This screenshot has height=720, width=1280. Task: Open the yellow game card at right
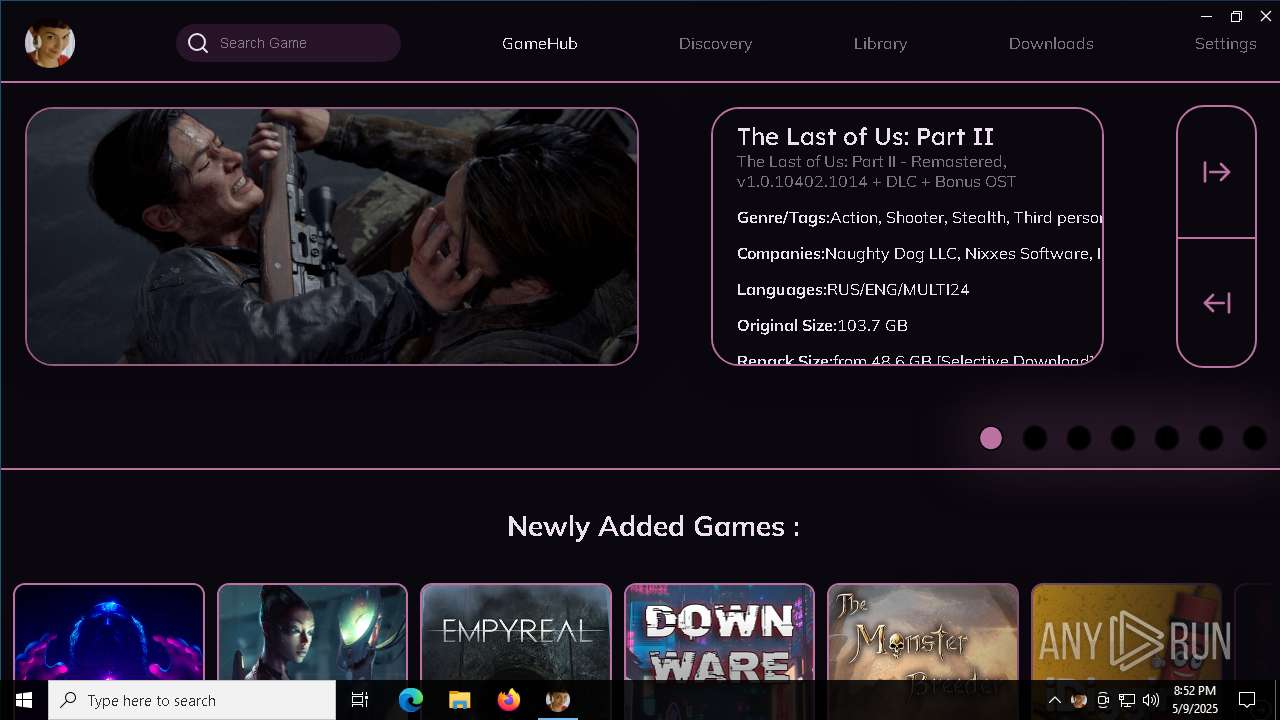[1126, 632]
